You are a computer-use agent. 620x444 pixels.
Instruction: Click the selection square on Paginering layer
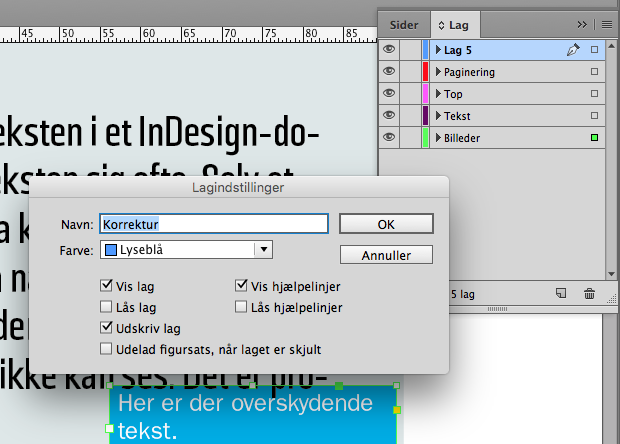tap(595, 72)
